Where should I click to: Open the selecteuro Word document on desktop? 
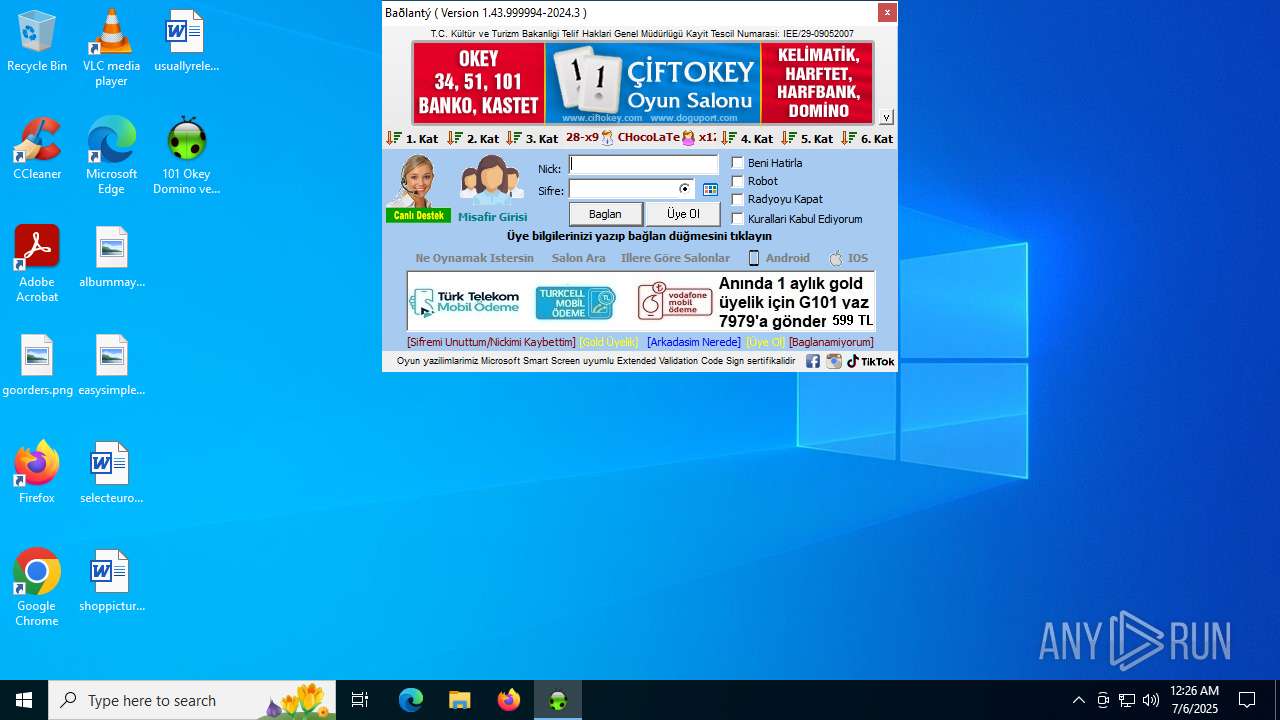(111, 473)
